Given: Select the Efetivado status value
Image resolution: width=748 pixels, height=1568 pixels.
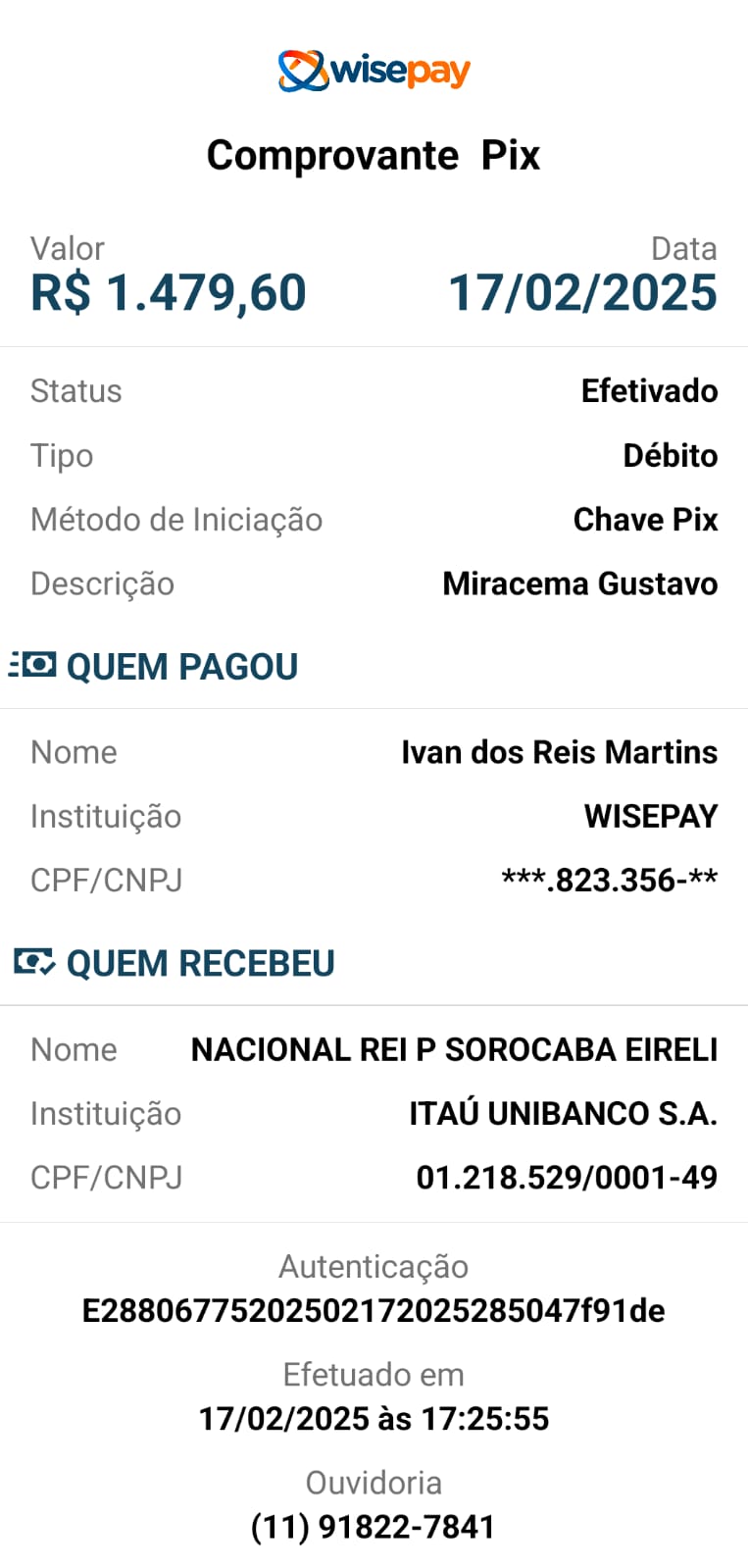Looking at the screenshot, I should [649, 391].
